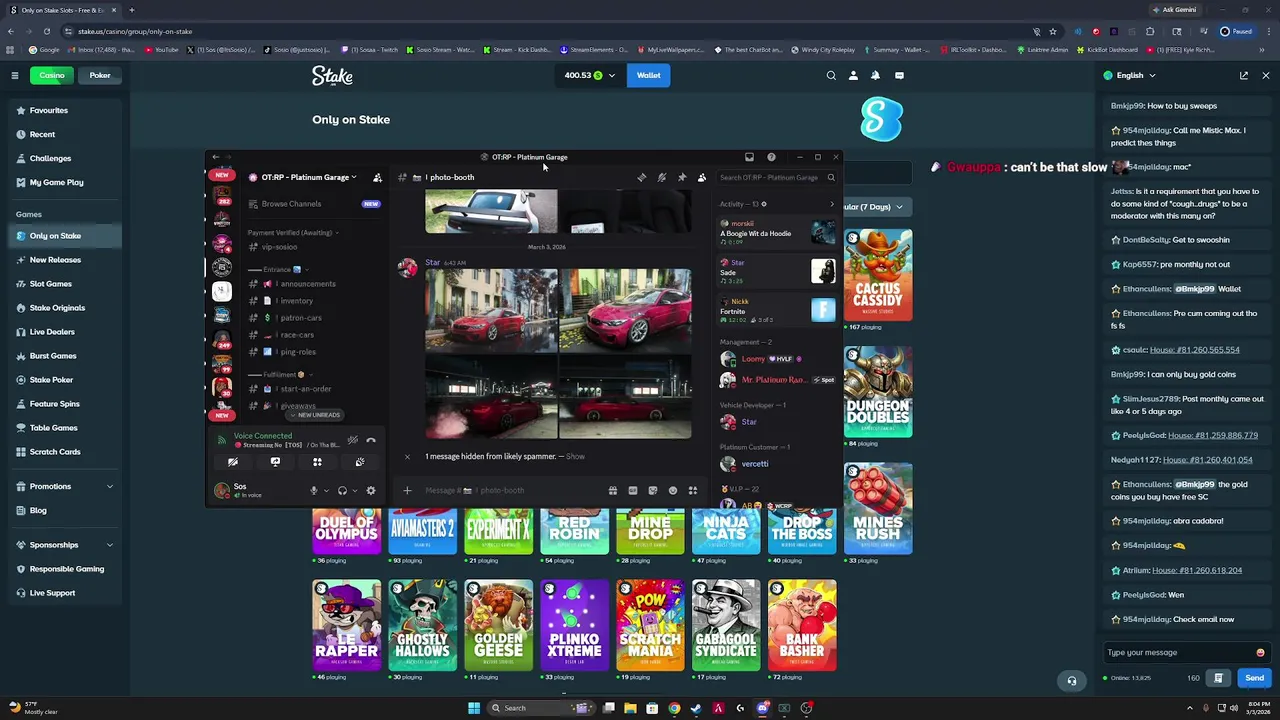Dismiss hidden spammer message notice
Image resolution: width=1280 pixels, height=720 pixels.
pos(407,456)
